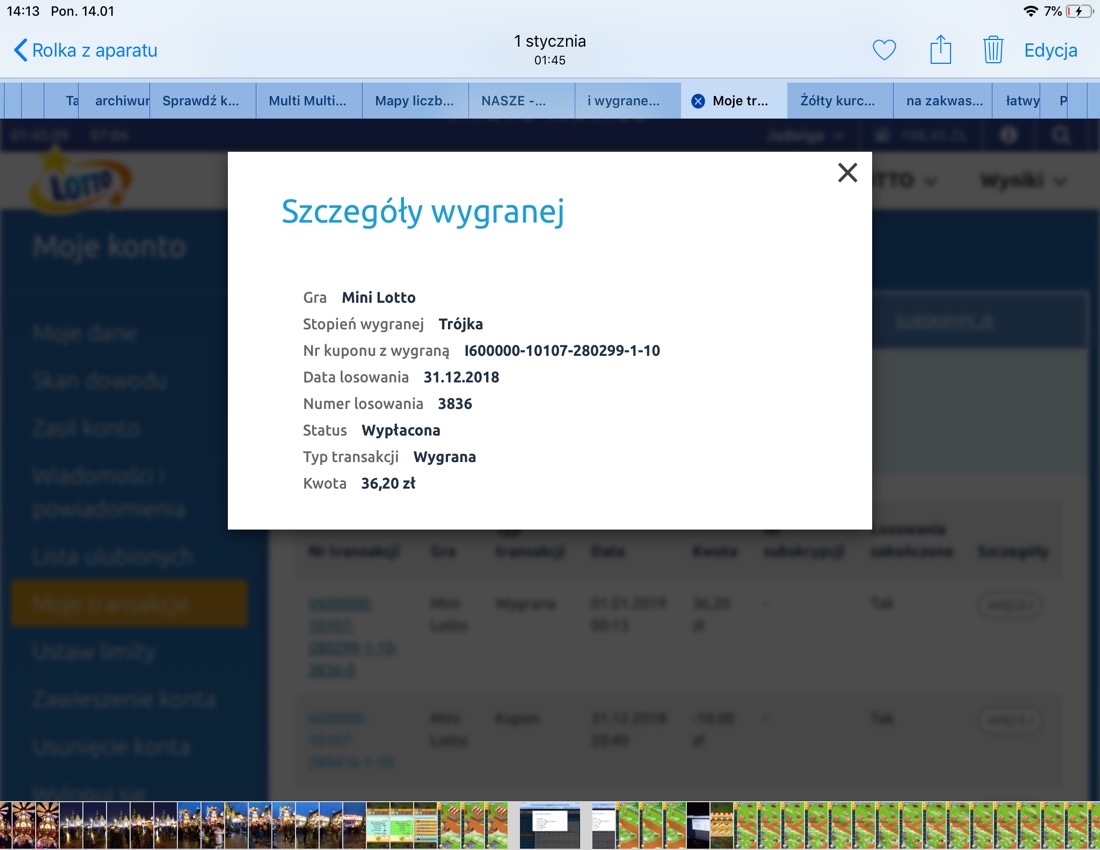Click the blurred search magnifier icon
Screen dimensions: 1100x850
[1061, 135]
